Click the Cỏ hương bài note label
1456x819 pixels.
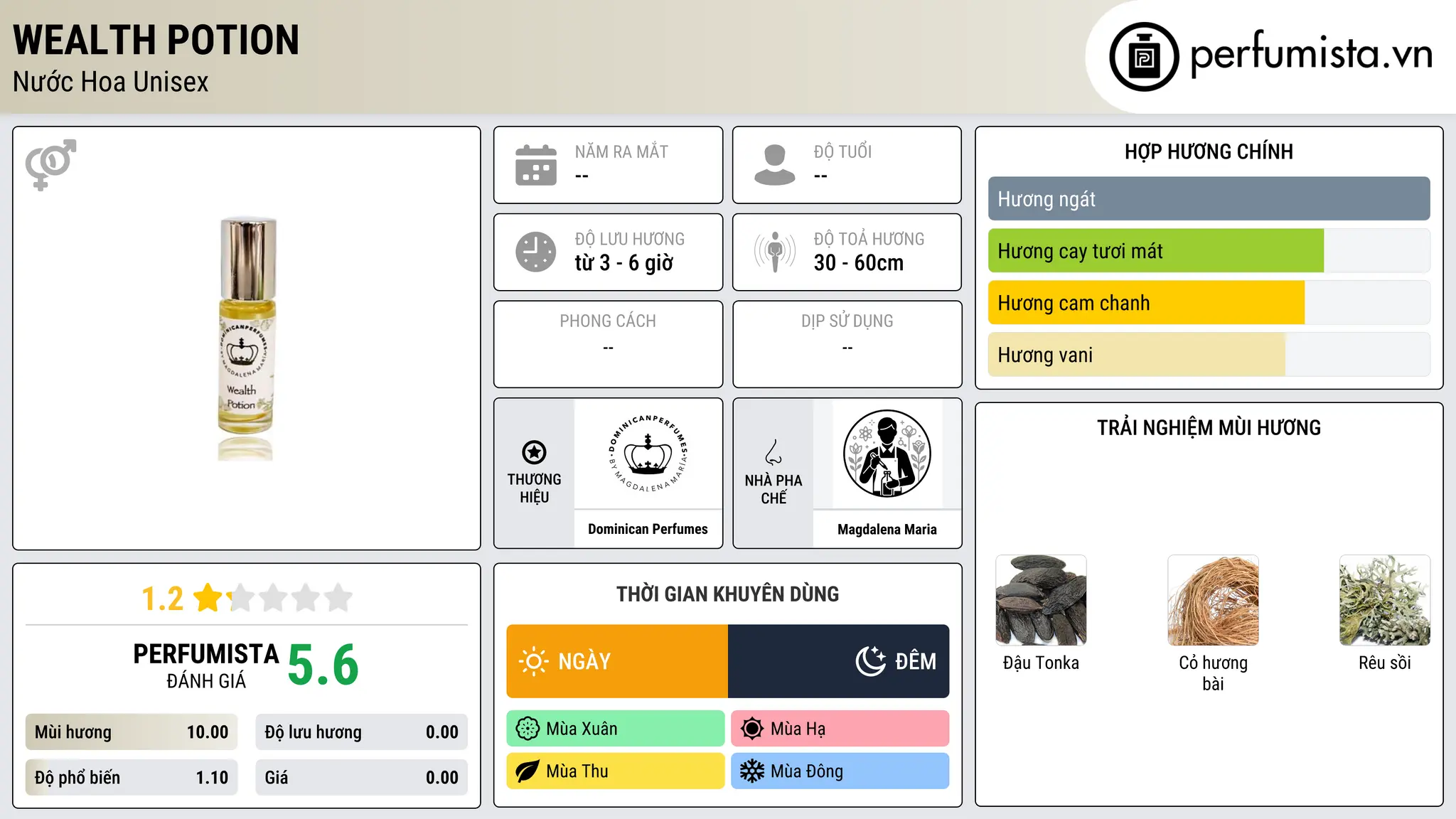pos(1213,673)
